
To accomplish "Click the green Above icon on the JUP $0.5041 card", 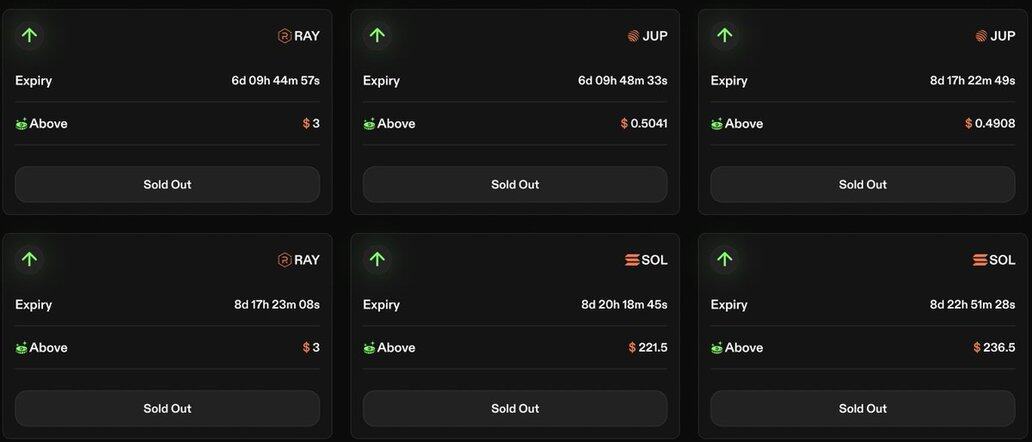I will pos(369,124).
